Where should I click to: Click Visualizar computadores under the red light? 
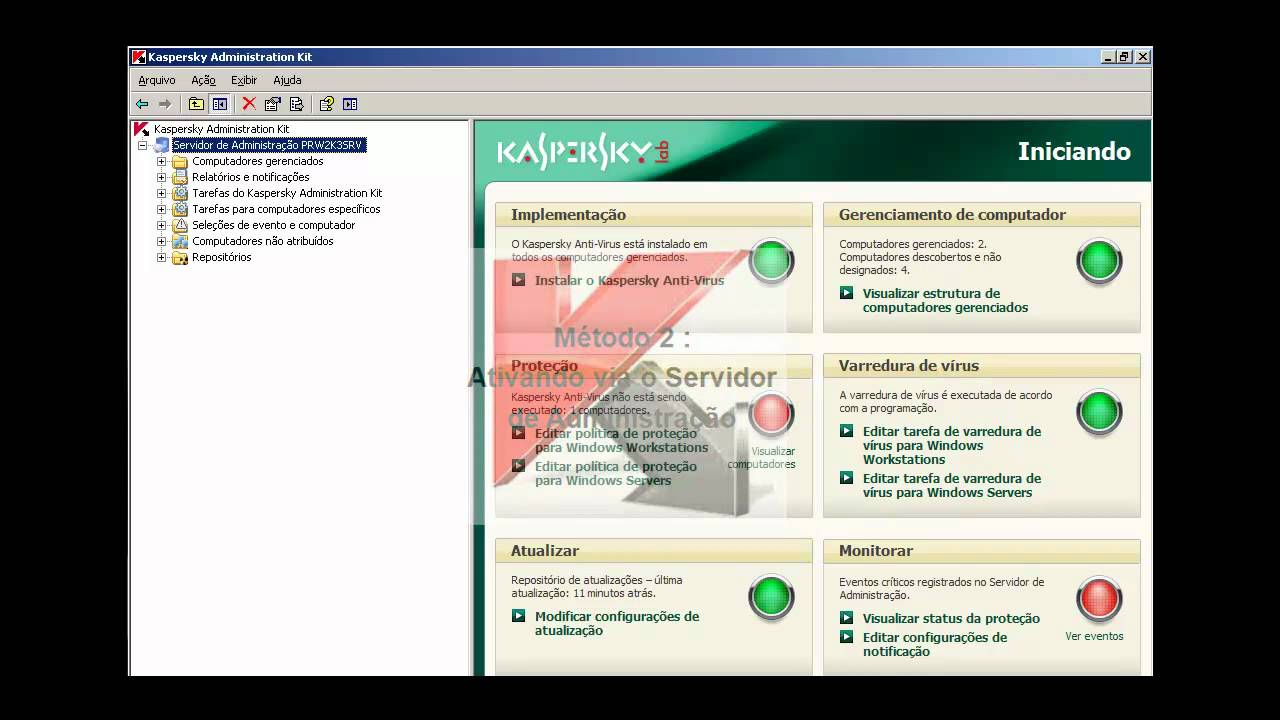[762, 457]
